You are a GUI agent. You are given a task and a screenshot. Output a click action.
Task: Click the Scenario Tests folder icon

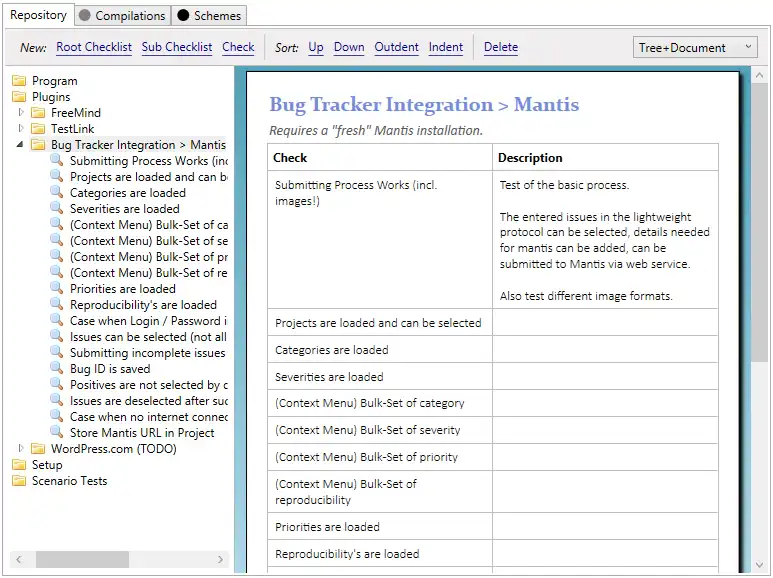(x=19, y=480)
